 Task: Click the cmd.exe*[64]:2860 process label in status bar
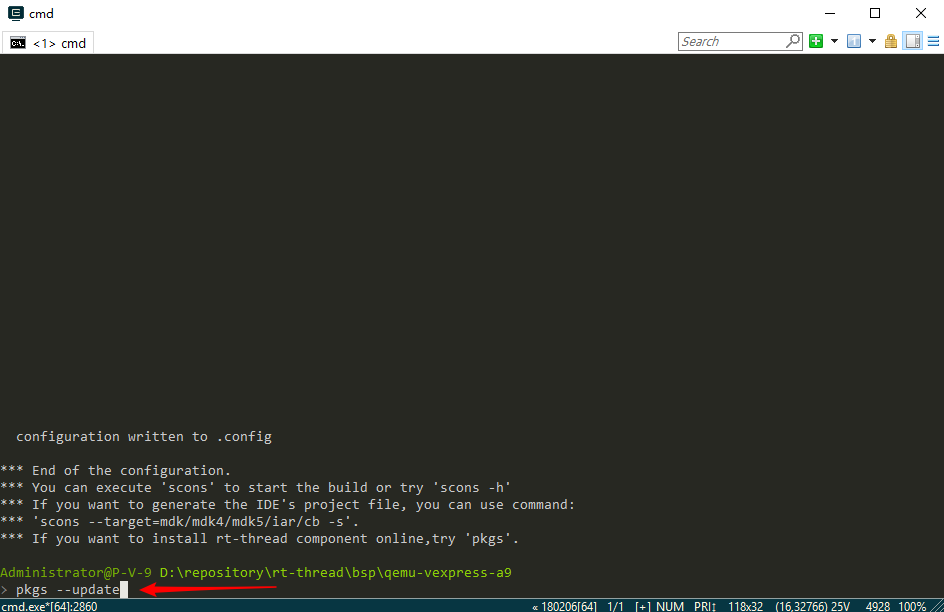(48, 606)
